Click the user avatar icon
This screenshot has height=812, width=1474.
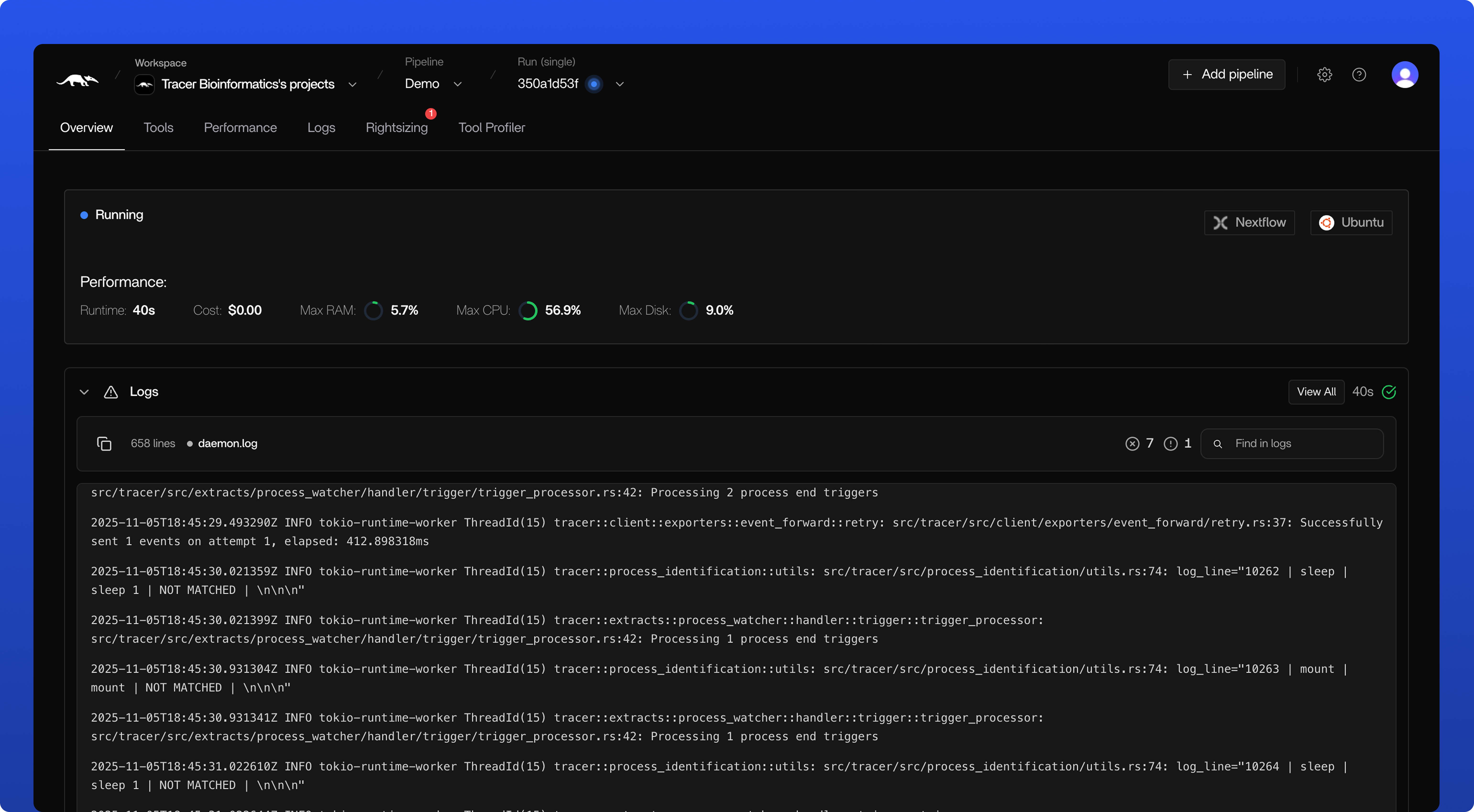pos(1404,74)
